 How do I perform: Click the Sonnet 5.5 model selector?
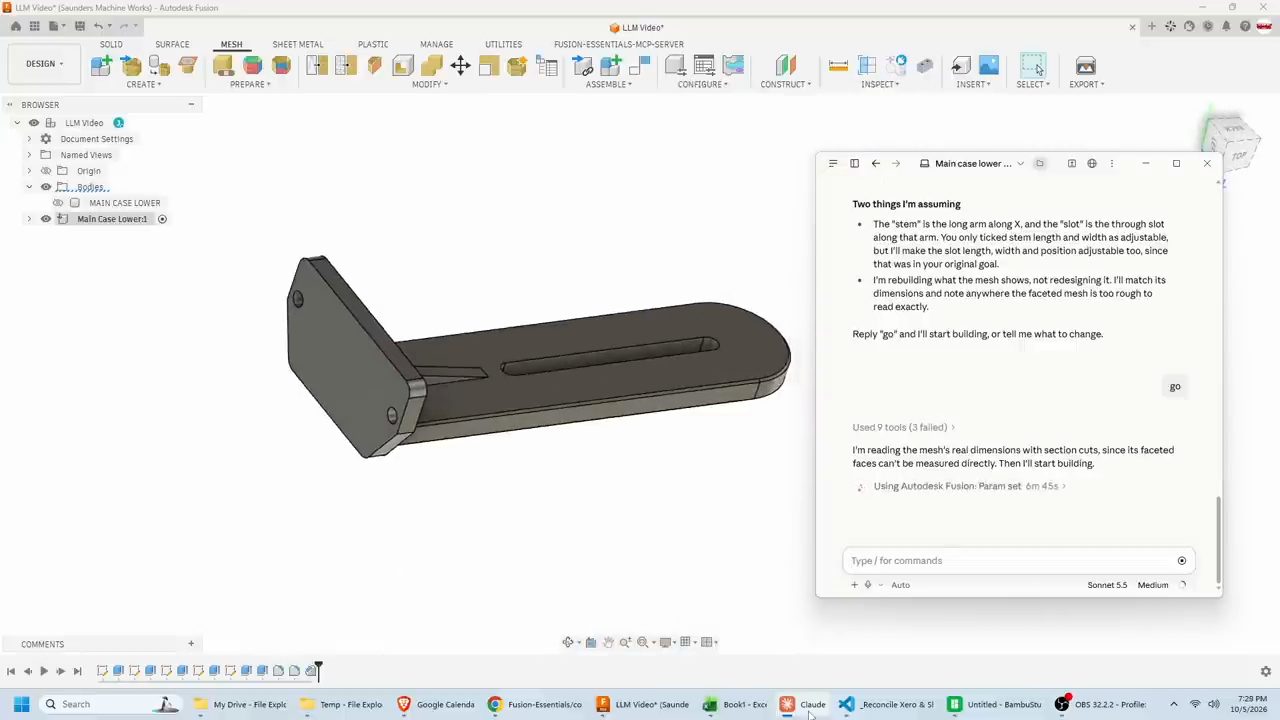click(1107, 585)
